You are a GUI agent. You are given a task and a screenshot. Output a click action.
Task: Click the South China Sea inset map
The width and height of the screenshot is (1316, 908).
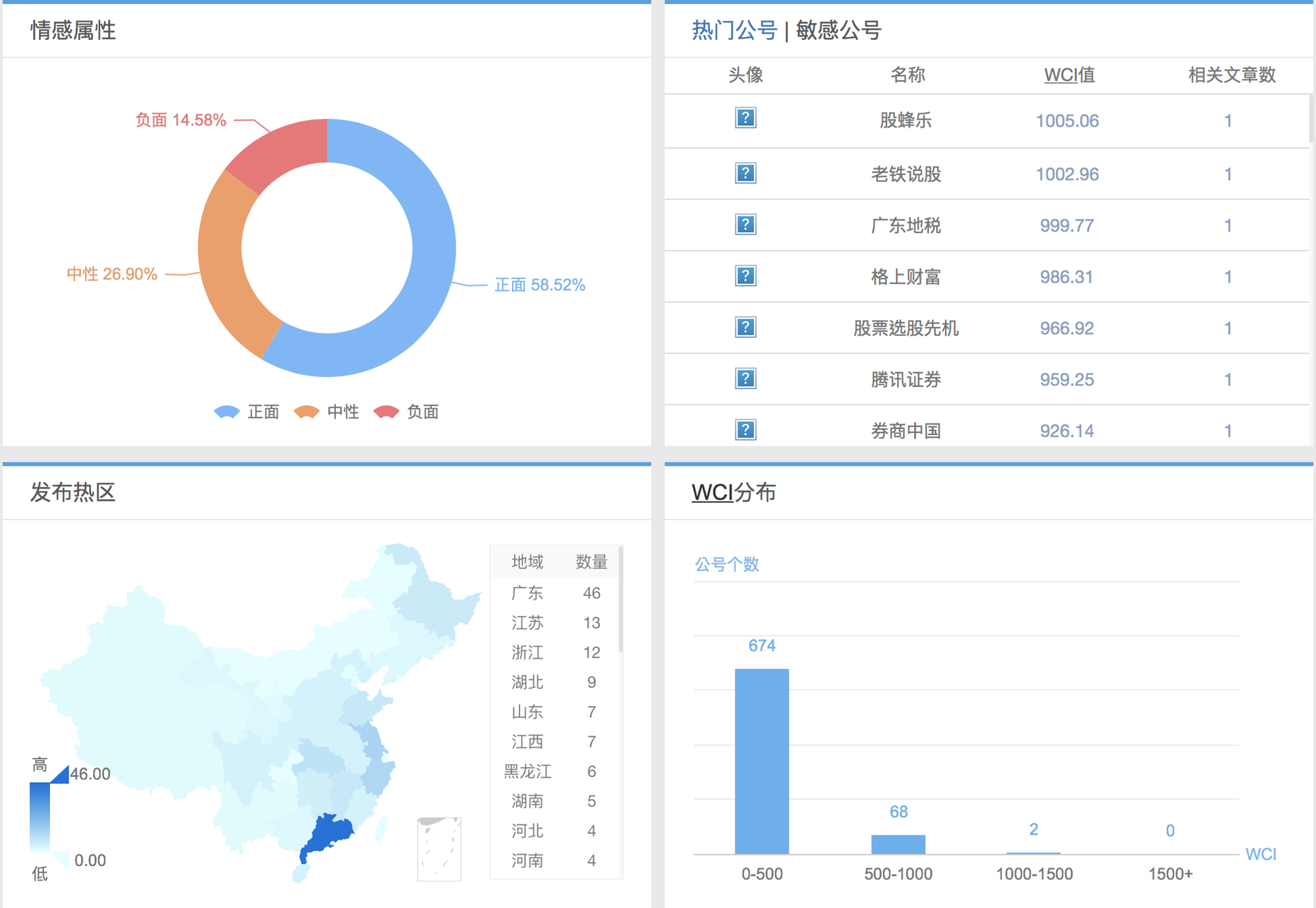(x=439, y=848)
